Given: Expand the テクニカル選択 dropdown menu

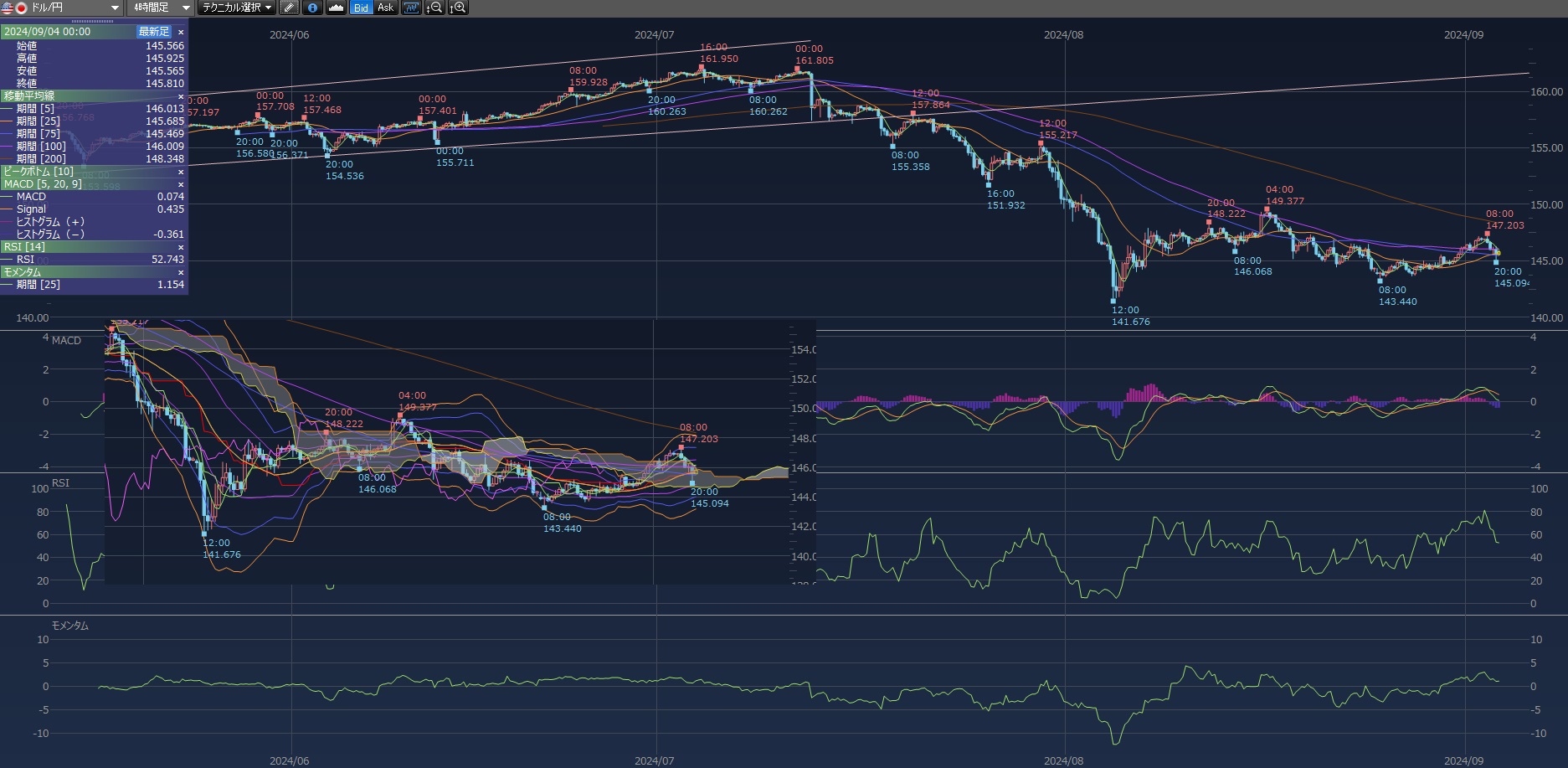Looking at the screenshot, I should point(268,8).
